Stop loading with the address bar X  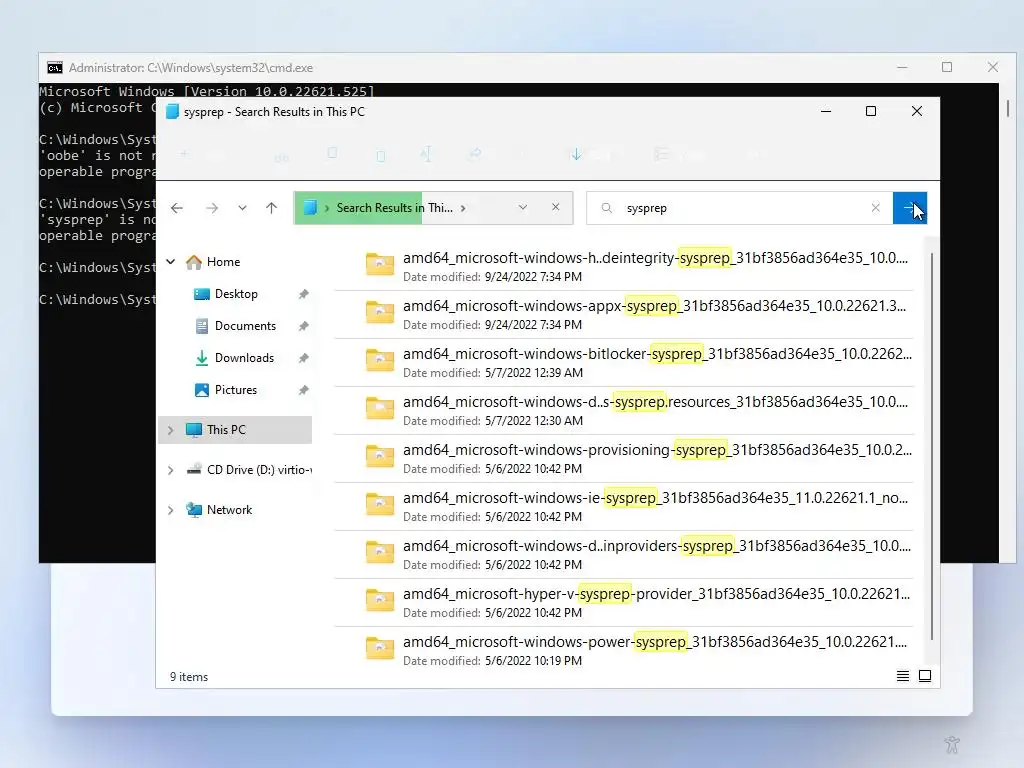point(556,207)
